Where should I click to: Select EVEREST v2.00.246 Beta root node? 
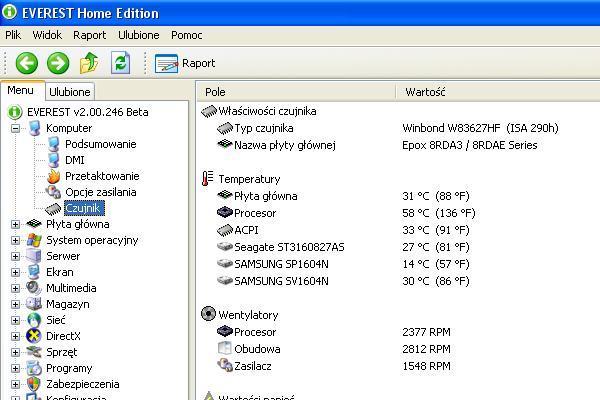[x=88, y=112]
